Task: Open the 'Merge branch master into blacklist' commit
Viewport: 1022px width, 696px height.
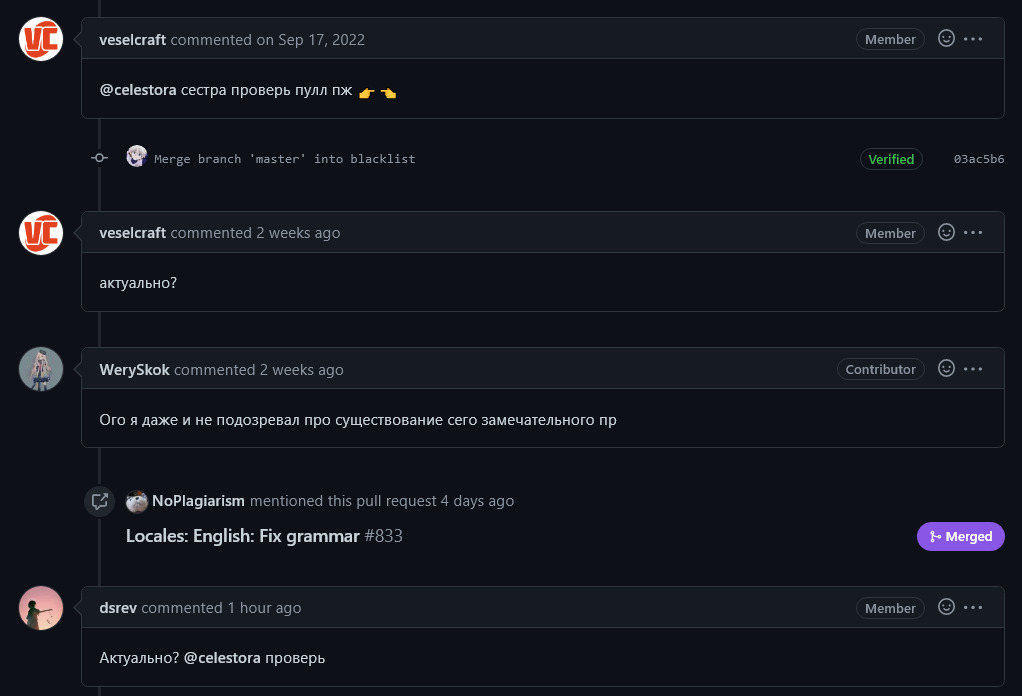Action: click(x=284, y=159)
